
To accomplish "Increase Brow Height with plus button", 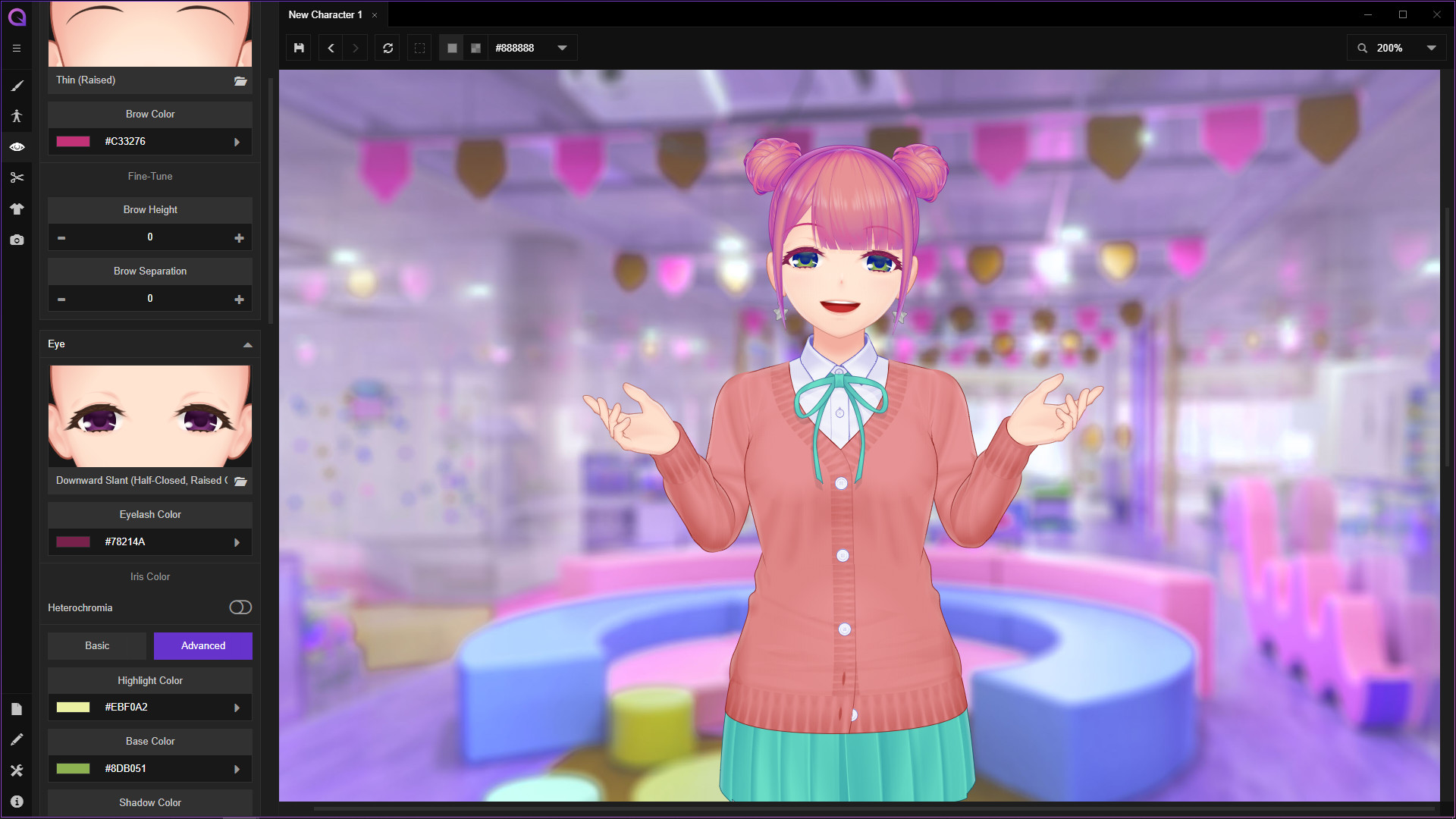I will coord(239,237).
